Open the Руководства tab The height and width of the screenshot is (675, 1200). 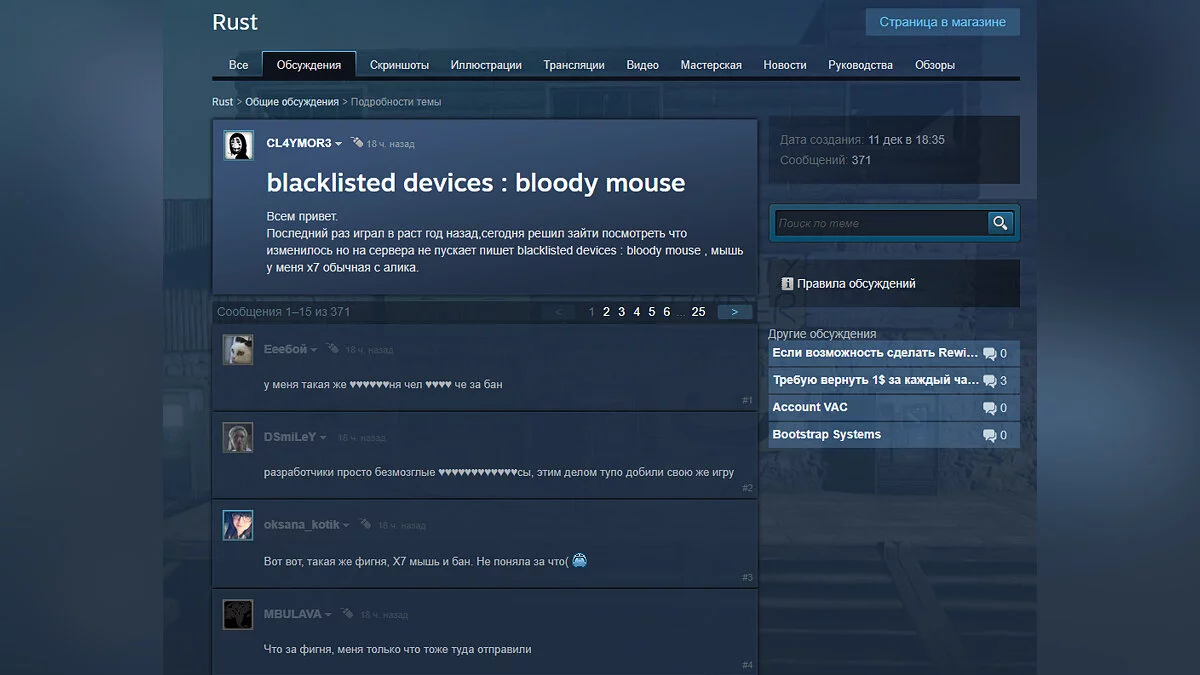pos(860,65)
